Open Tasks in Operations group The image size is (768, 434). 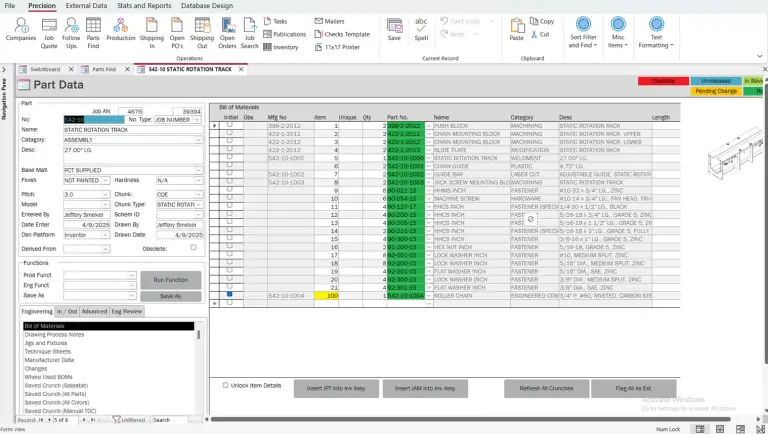pos(275,21)
